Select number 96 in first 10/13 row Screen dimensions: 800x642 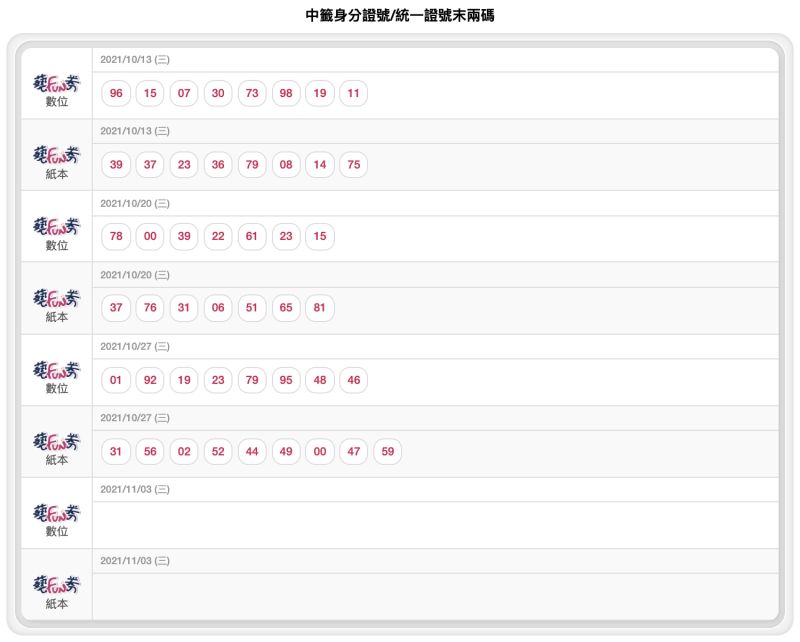116,93
